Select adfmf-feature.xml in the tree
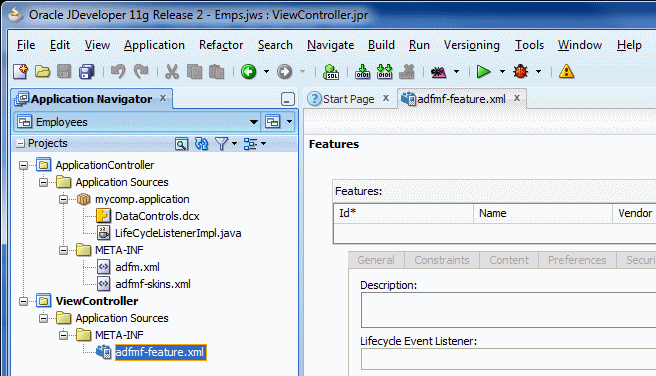The height and width of the screenshot is (376, 656). click(x=160, y=352)
